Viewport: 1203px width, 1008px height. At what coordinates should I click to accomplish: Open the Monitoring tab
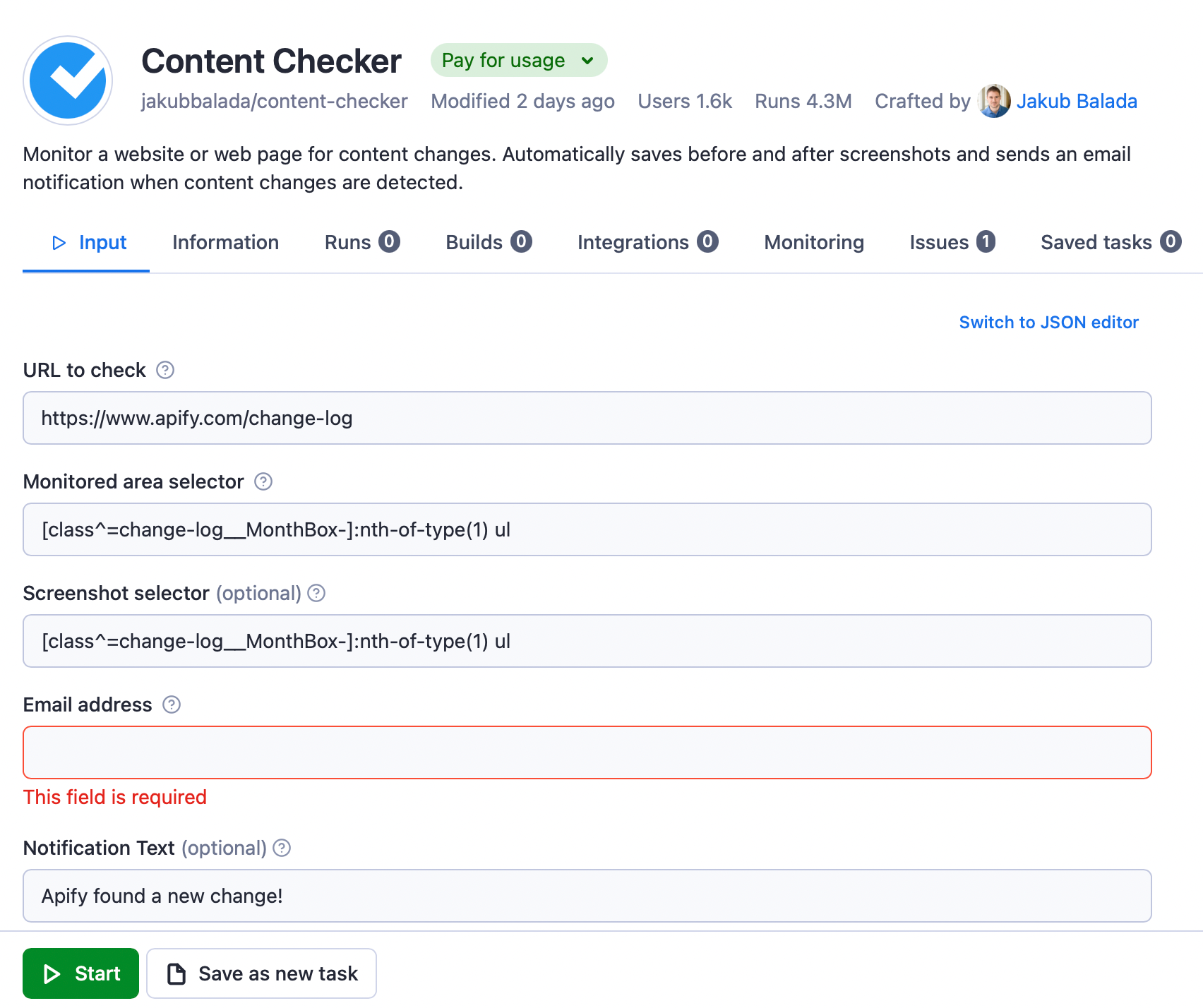[814, 242]
